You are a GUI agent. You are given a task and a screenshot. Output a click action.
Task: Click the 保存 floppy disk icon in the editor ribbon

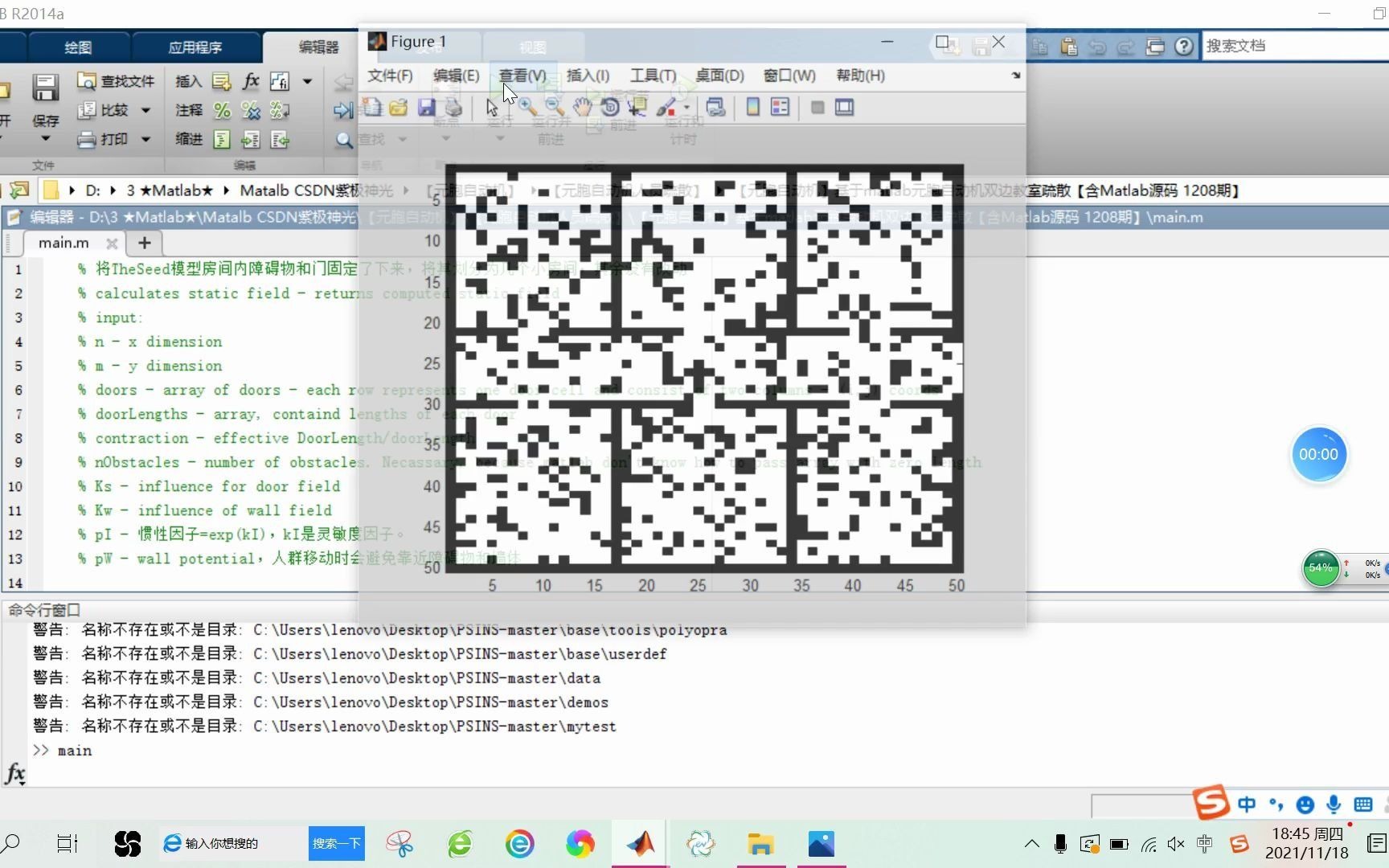click(45, 87)
